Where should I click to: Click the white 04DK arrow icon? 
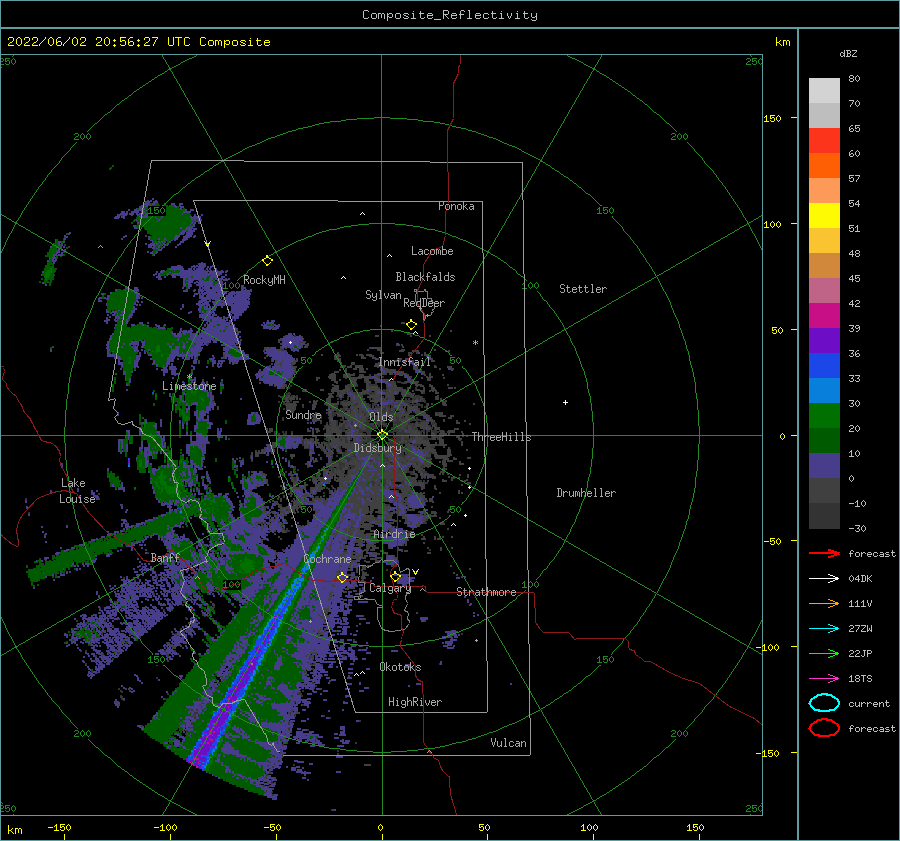(x=824, y=578)
